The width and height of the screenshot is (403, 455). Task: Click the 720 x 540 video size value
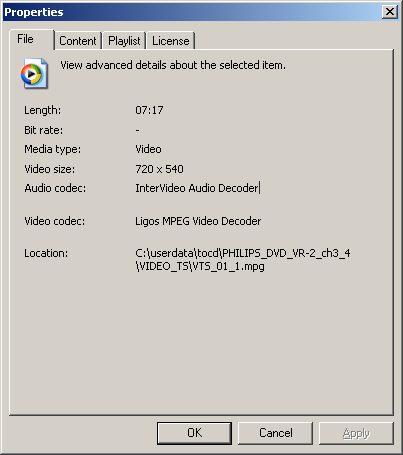click(159, 169)
